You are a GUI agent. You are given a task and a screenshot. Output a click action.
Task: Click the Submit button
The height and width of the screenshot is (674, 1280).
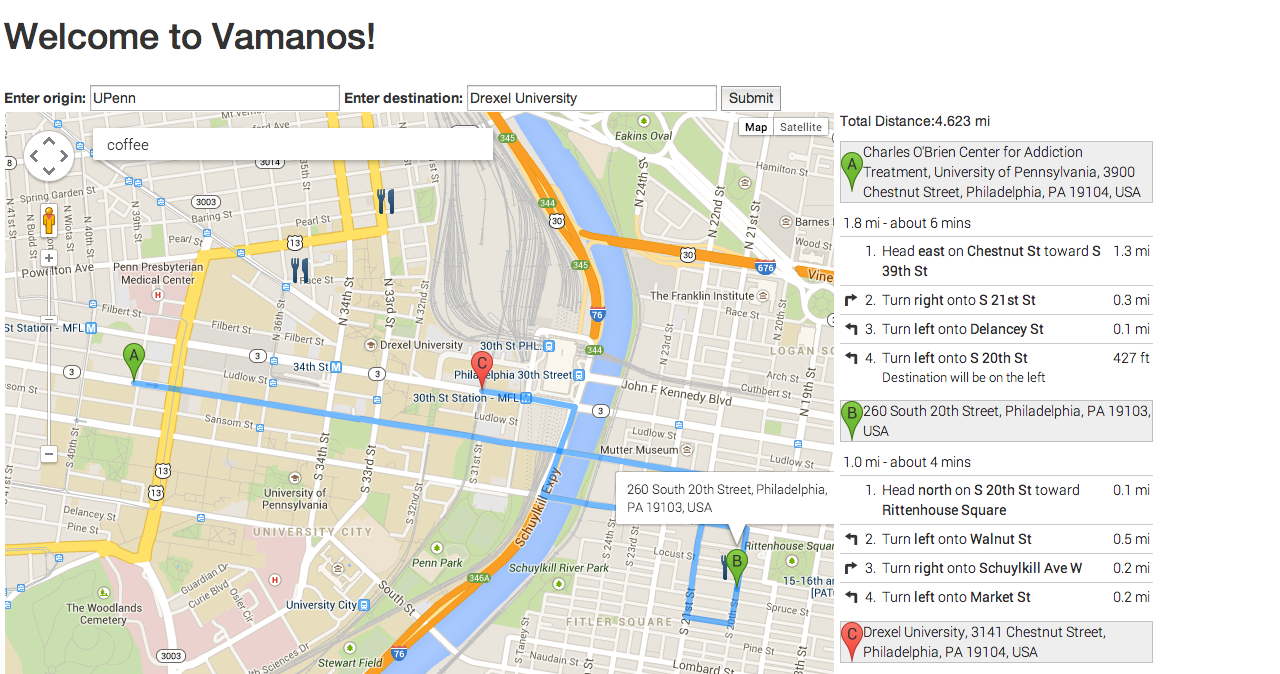(751, 98)
